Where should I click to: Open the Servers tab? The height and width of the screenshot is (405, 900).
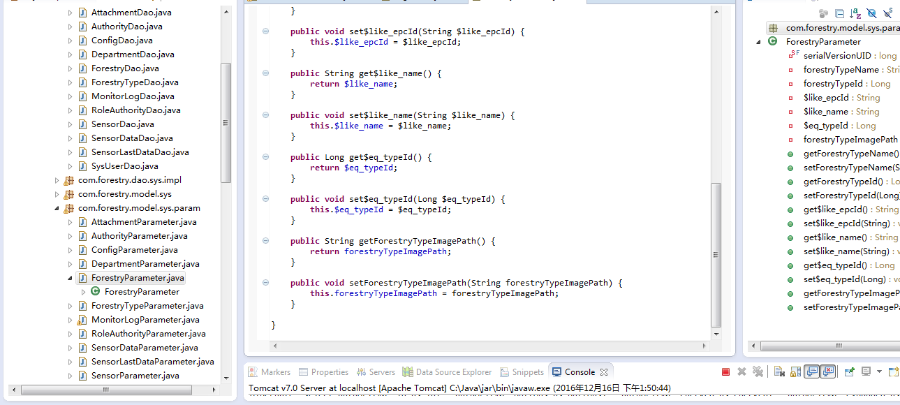[376, 372]
